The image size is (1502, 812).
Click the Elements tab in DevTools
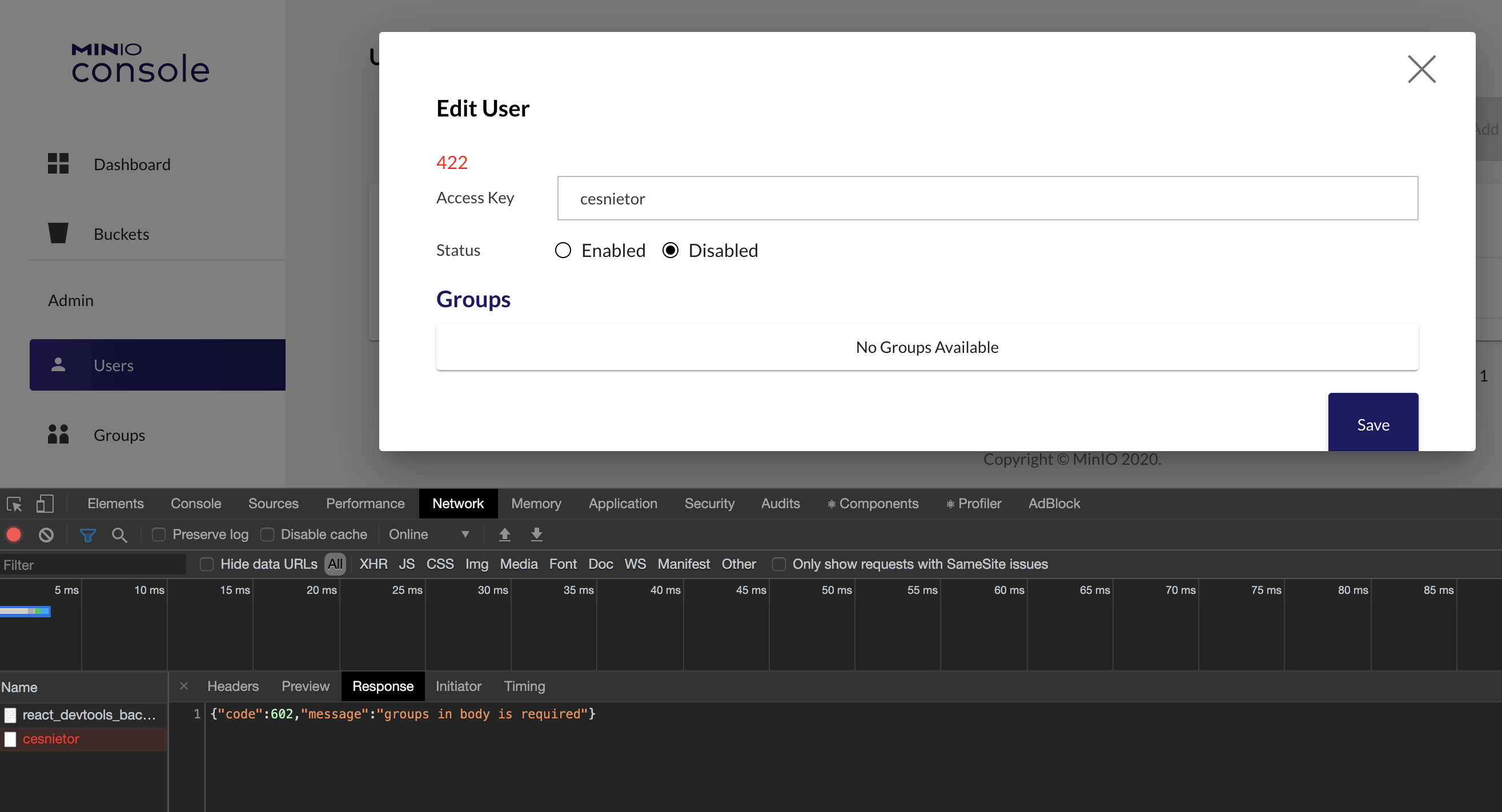[115, 503]
